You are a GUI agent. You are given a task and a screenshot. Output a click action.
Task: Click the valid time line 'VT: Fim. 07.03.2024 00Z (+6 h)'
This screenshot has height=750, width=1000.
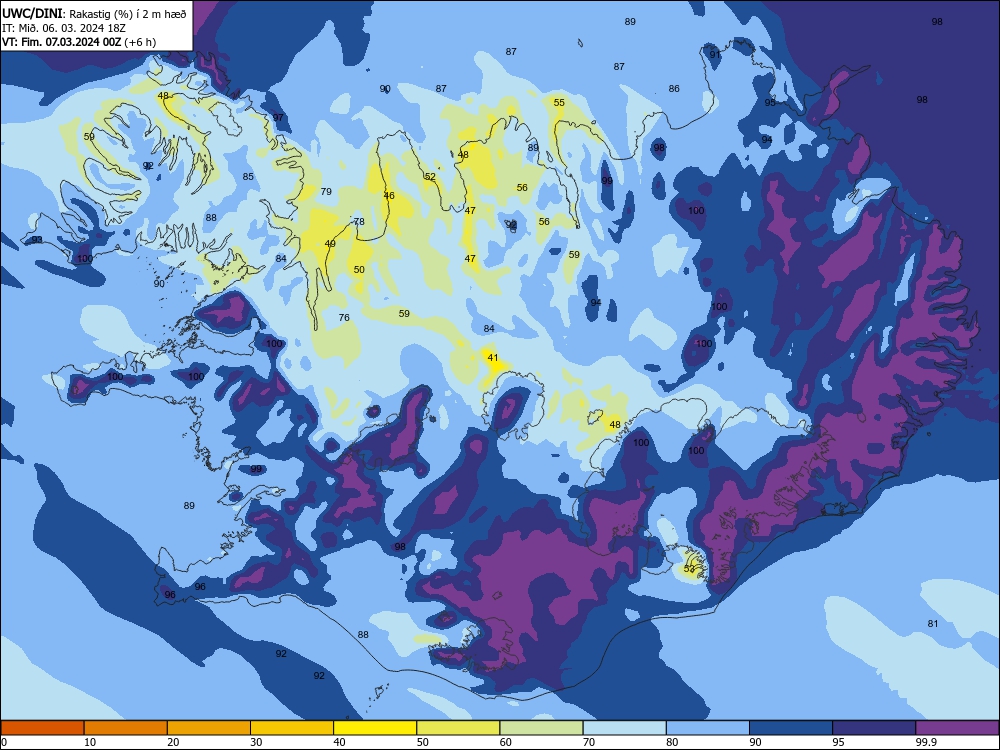click(x=78, y=42)
